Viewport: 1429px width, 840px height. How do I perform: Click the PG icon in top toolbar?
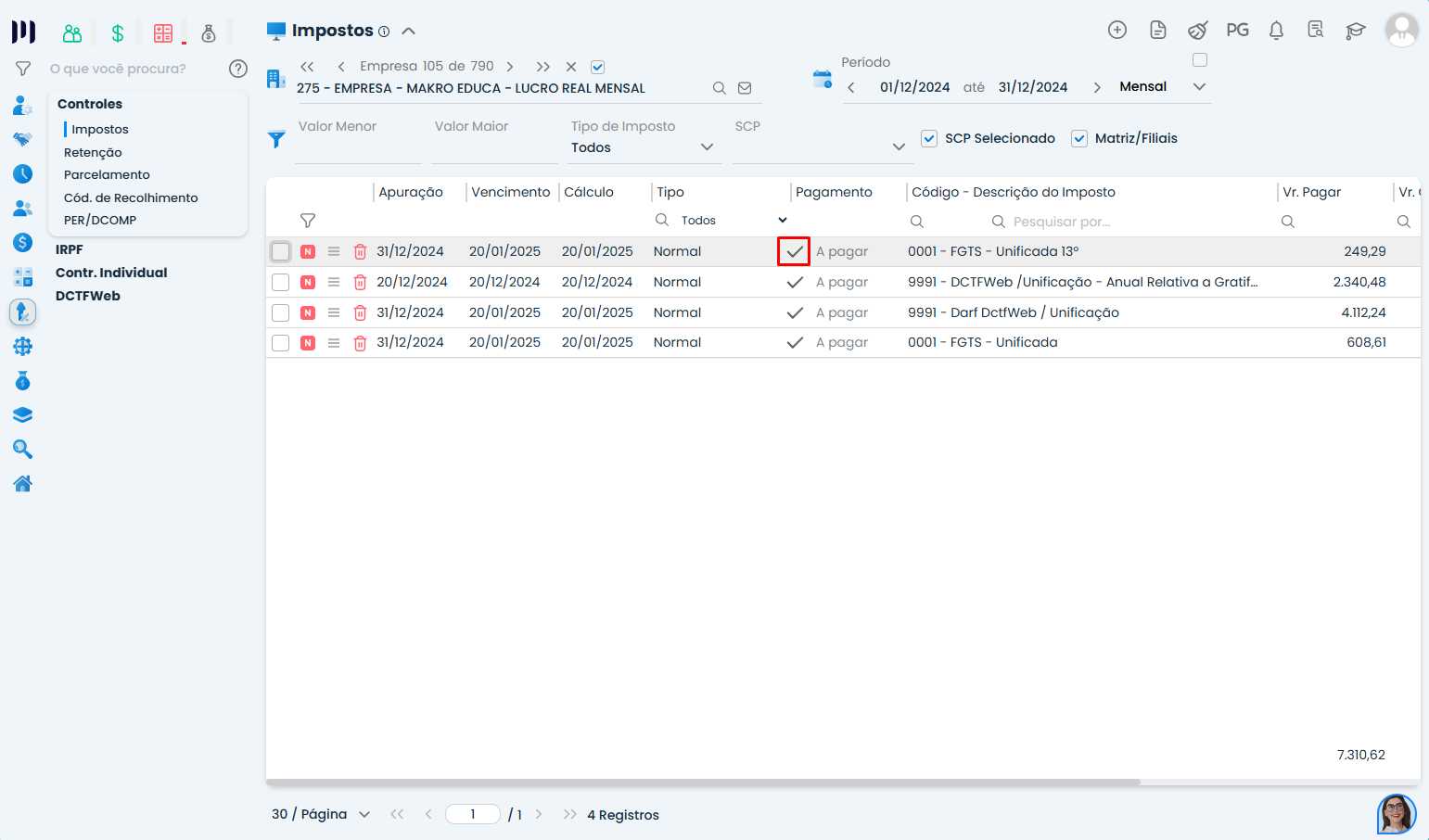(x=1237, y=31)
